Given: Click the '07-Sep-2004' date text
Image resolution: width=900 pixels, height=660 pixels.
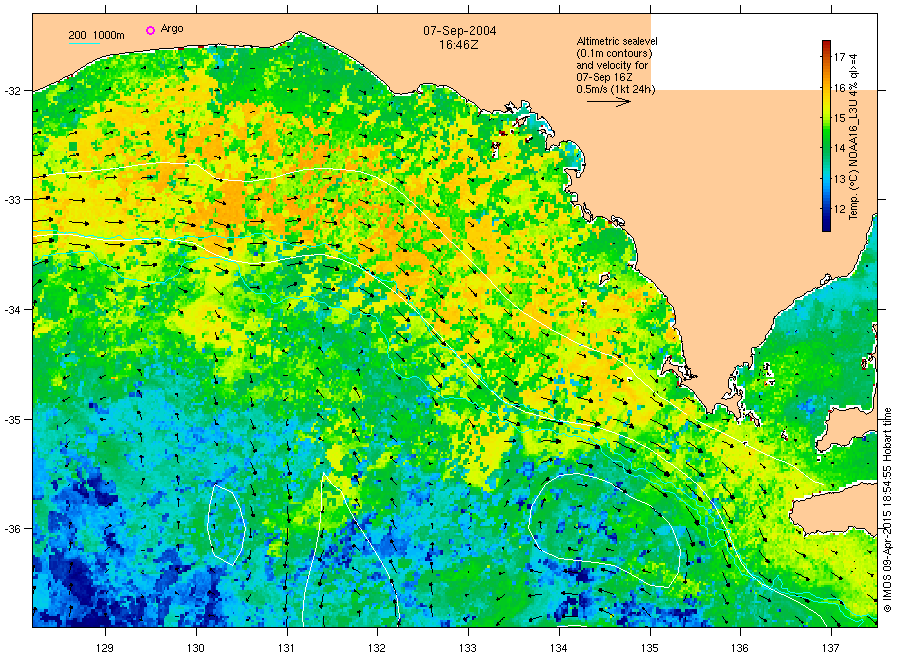Looking at the screenshot, I should [460, 31].
